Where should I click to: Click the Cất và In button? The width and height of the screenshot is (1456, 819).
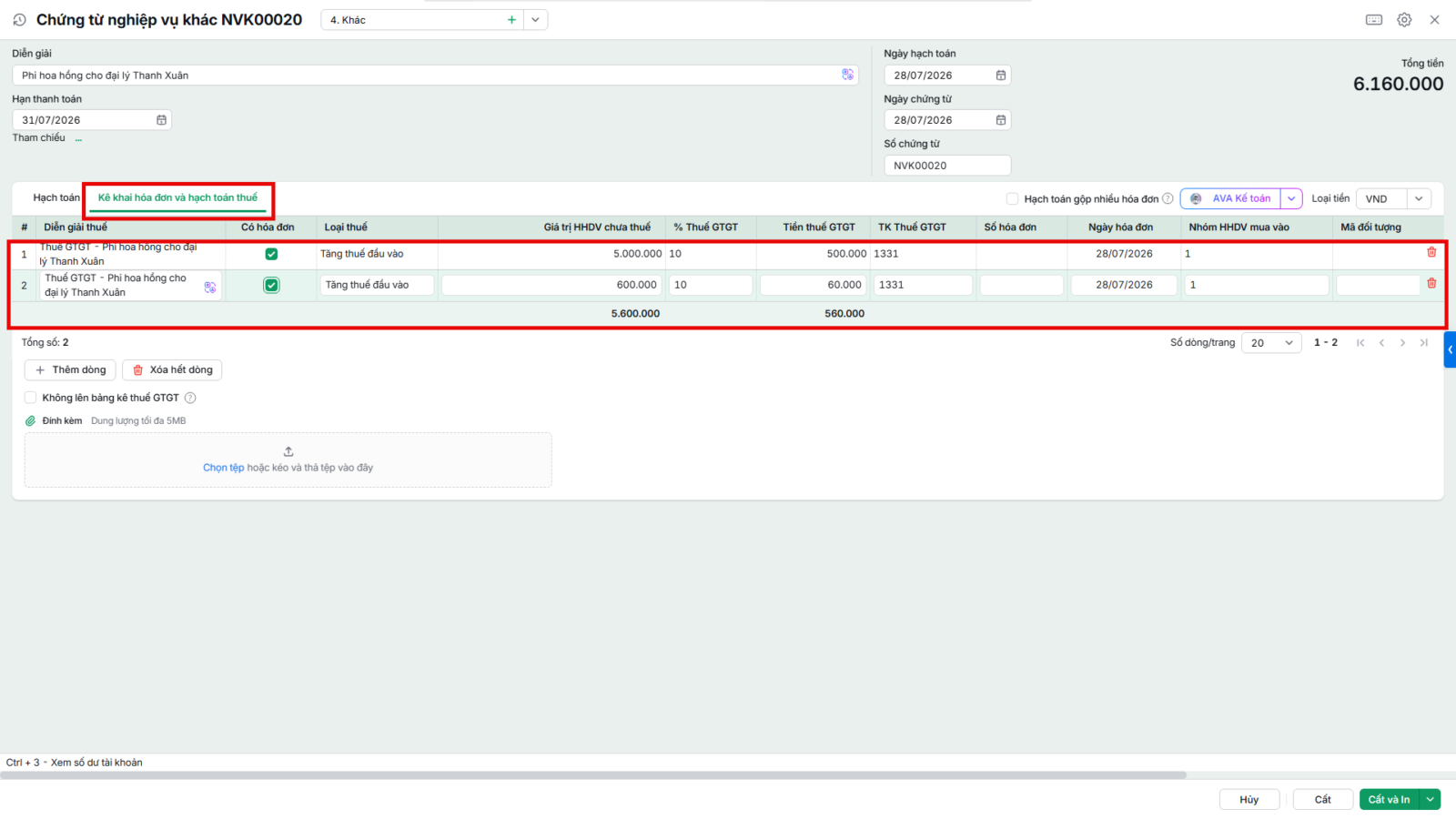click(x=1390, y=799)
